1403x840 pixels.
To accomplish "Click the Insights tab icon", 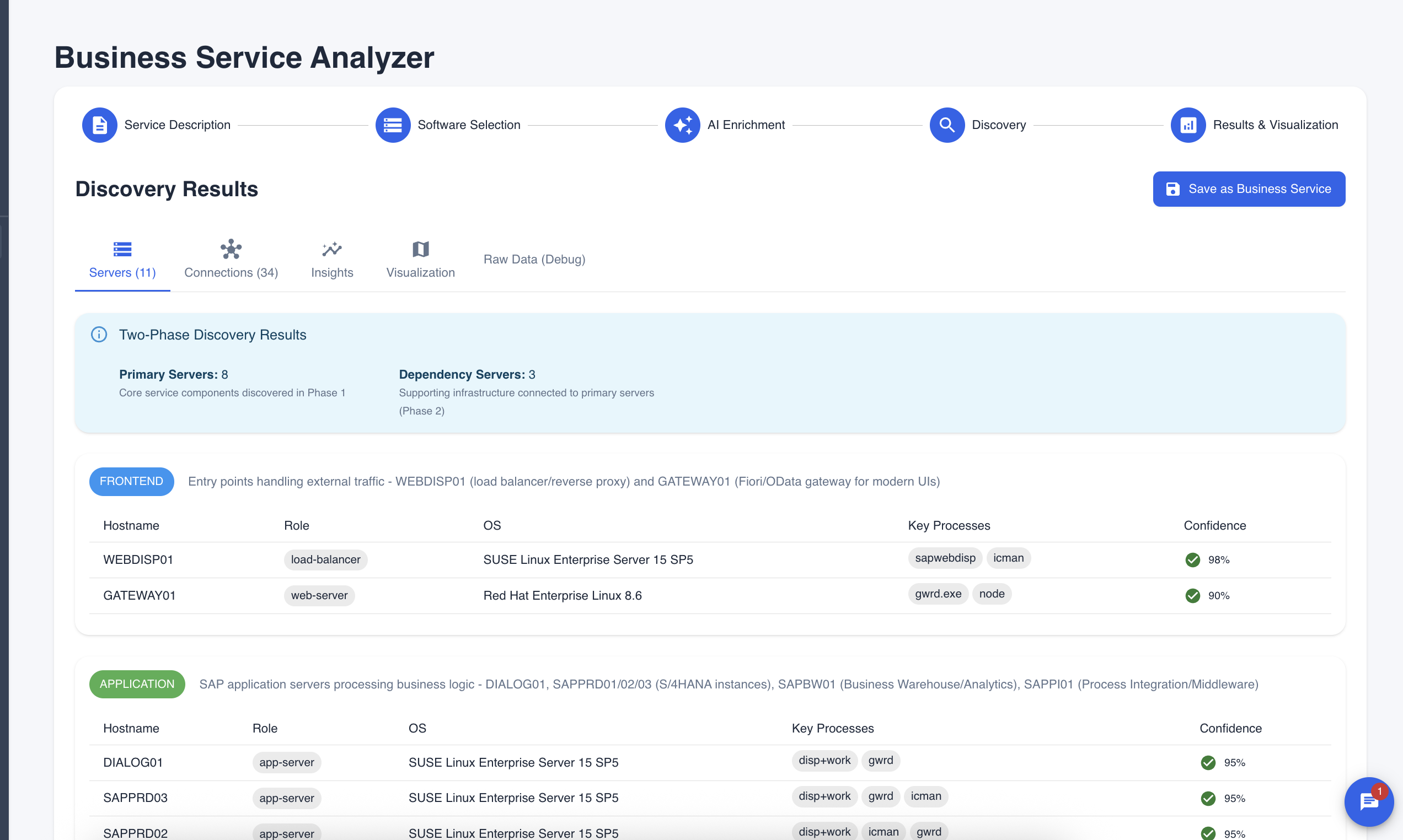I will point(332,249).
